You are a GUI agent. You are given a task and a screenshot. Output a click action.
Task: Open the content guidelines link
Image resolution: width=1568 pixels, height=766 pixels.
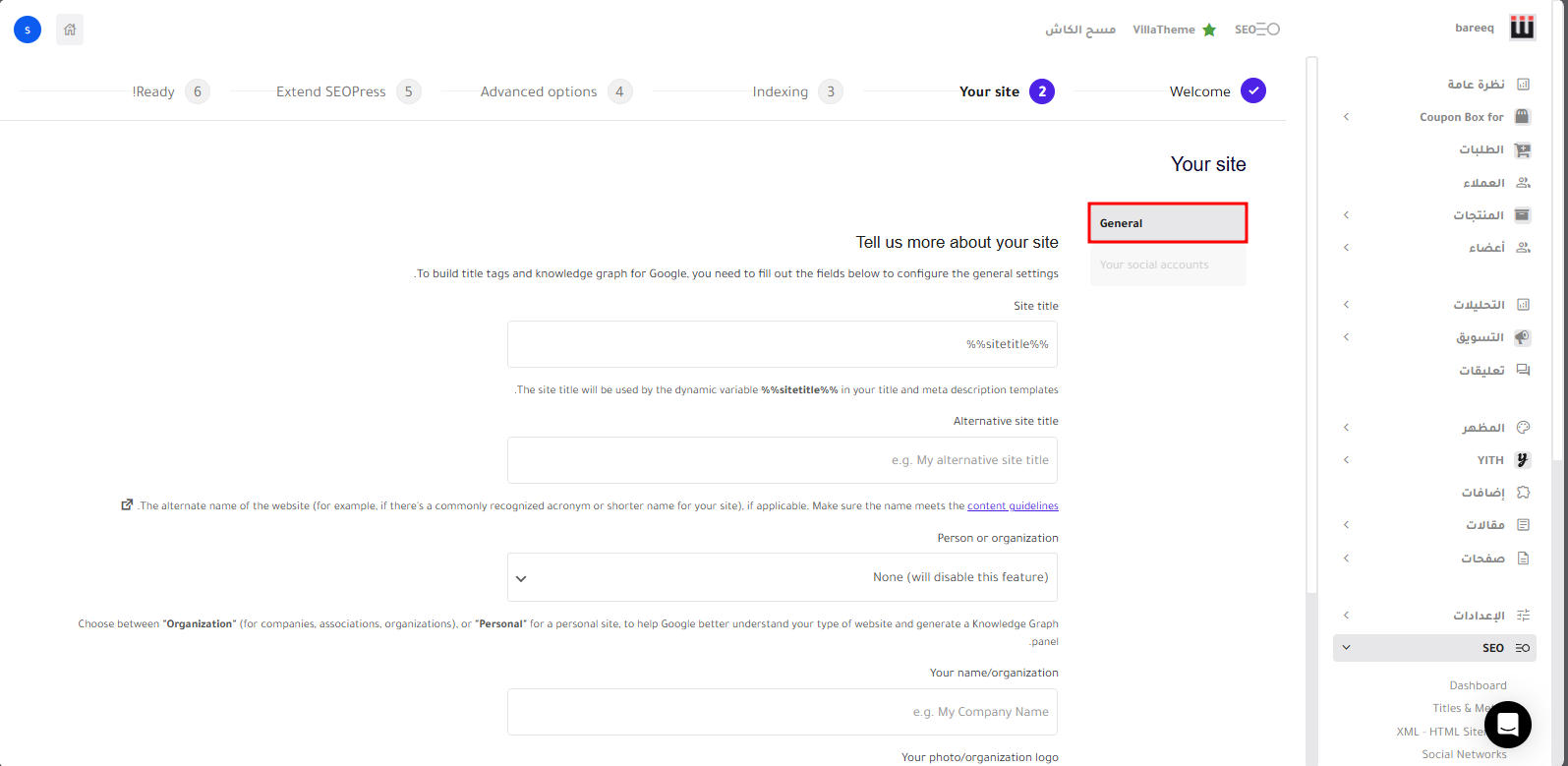pyautogui.click(x=1013, y=506)
